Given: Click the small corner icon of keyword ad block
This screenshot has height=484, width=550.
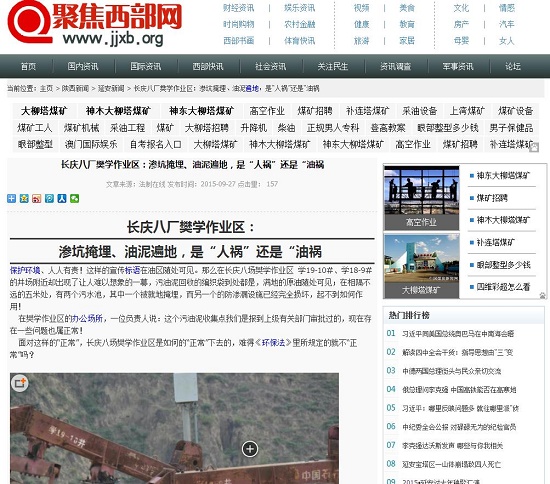Looking at the screenshot, I should [x=534, y=148].
